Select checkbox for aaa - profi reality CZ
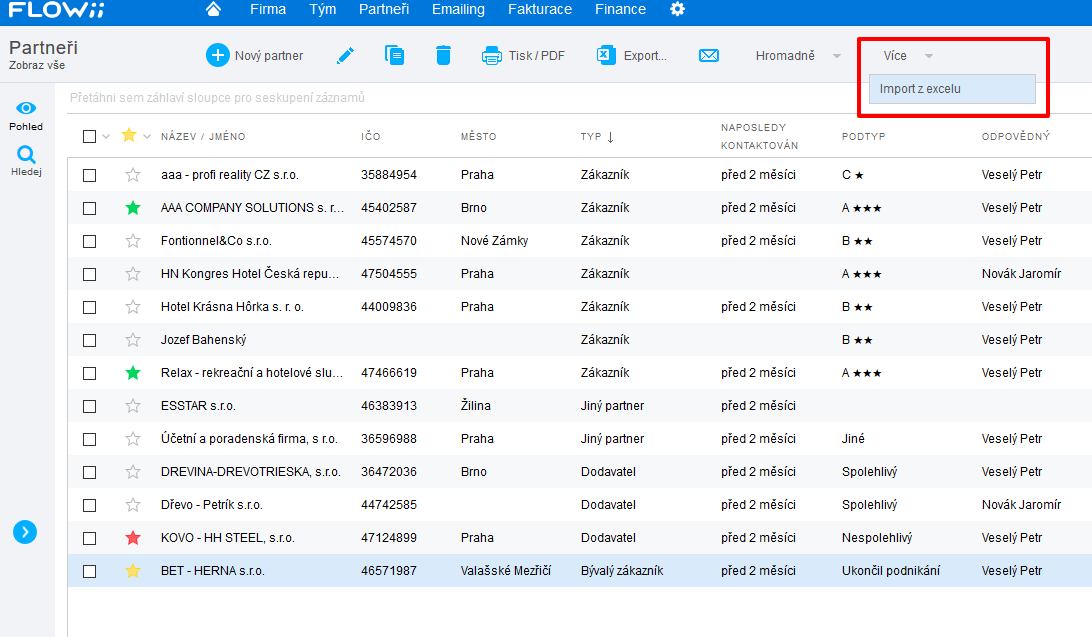The image size is (1092, 637). (89, 175)
